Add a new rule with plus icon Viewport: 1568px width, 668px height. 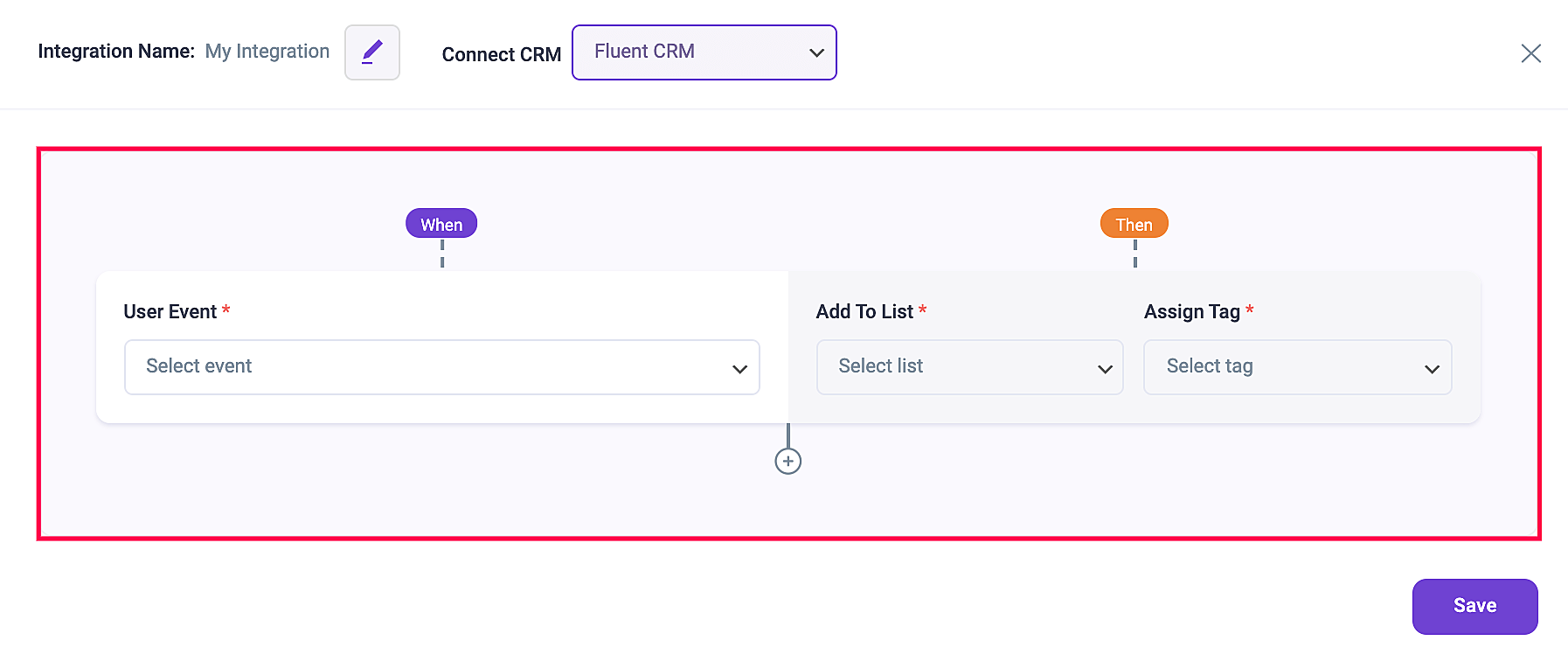[x=788, y=461]
